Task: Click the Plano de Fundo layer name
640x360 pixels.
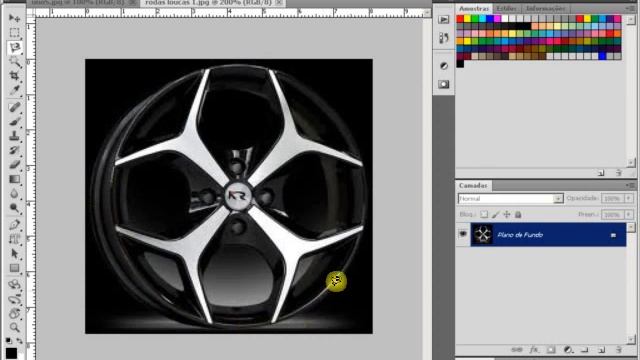Action: [520, 235]
